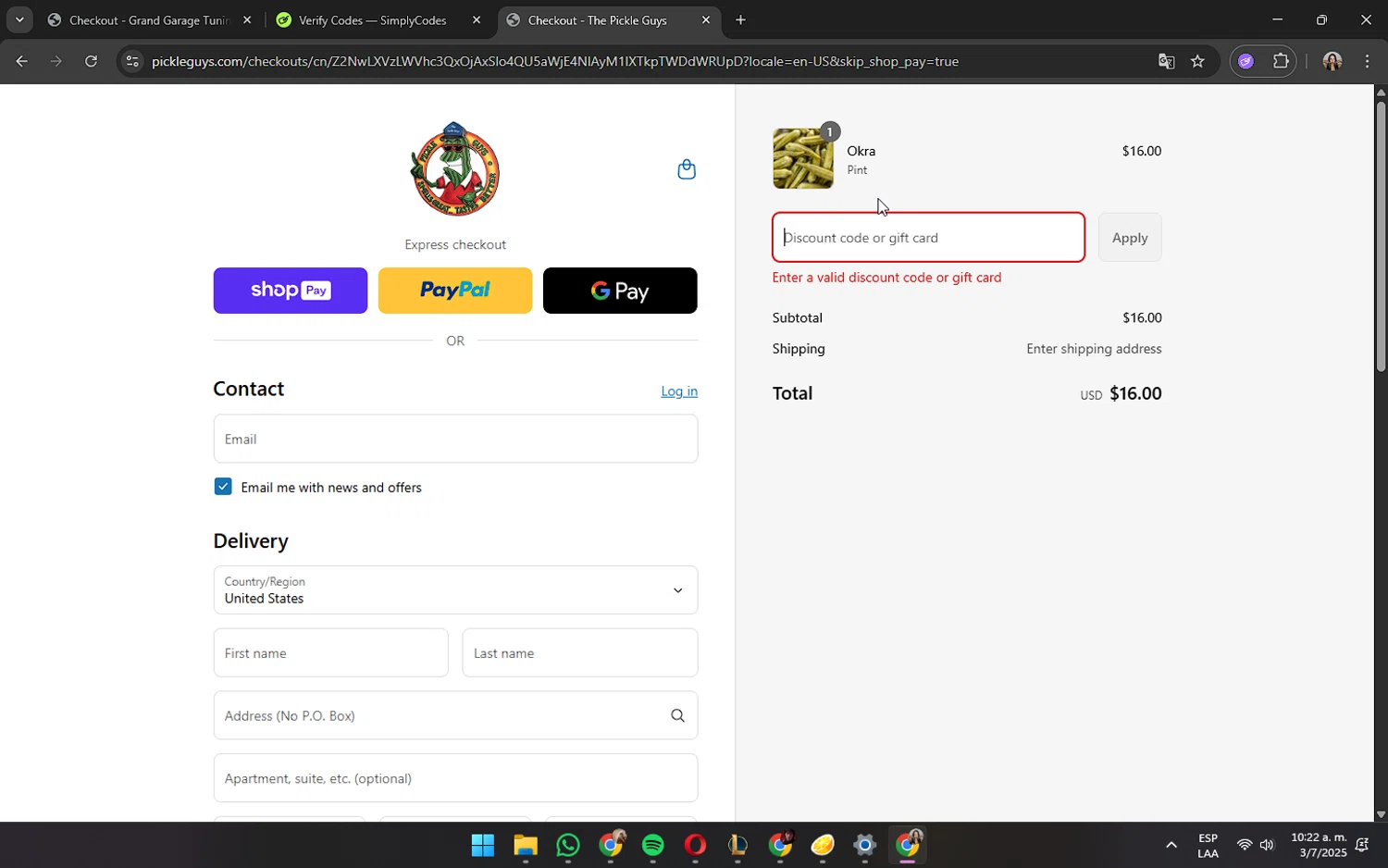Switch to Grand Garage Tuning checkout tab
The image size is (1388, 868).
(x=150, y=19)
